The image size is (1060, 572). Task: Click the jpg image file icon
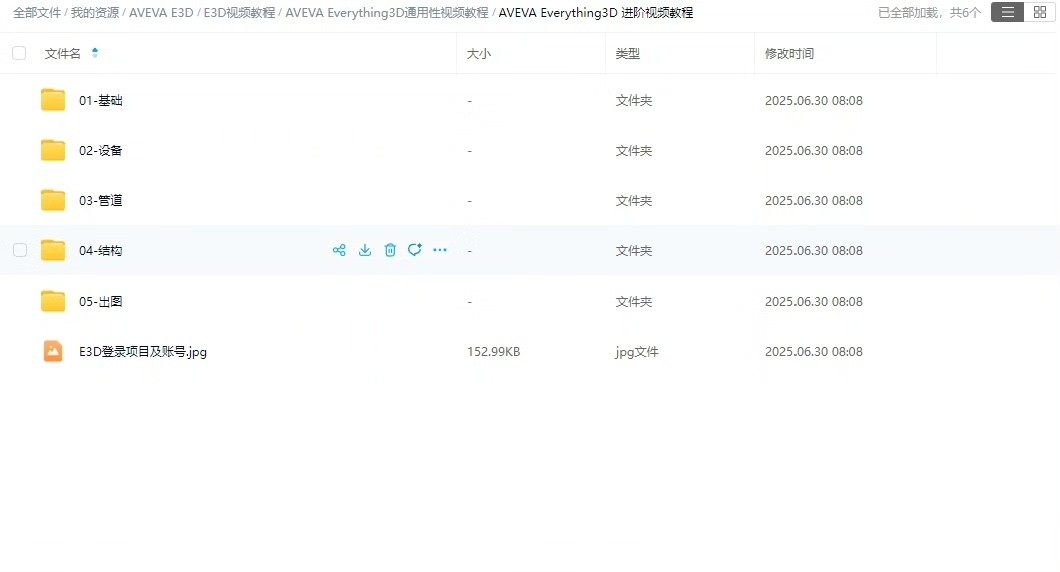coord(53,352)
